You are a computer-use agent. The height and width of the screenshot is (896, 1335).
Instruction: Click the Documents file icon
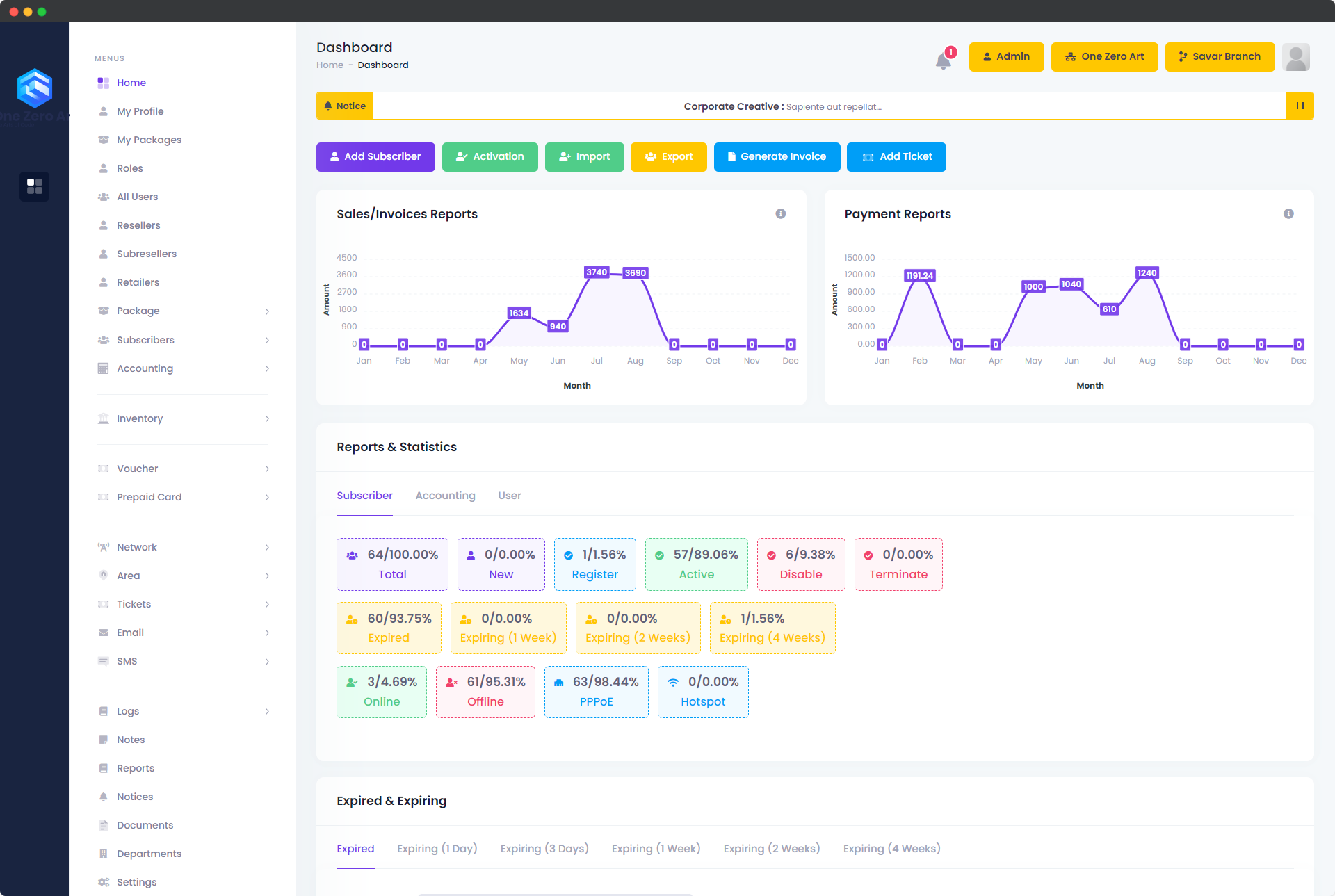coord(104,825)
